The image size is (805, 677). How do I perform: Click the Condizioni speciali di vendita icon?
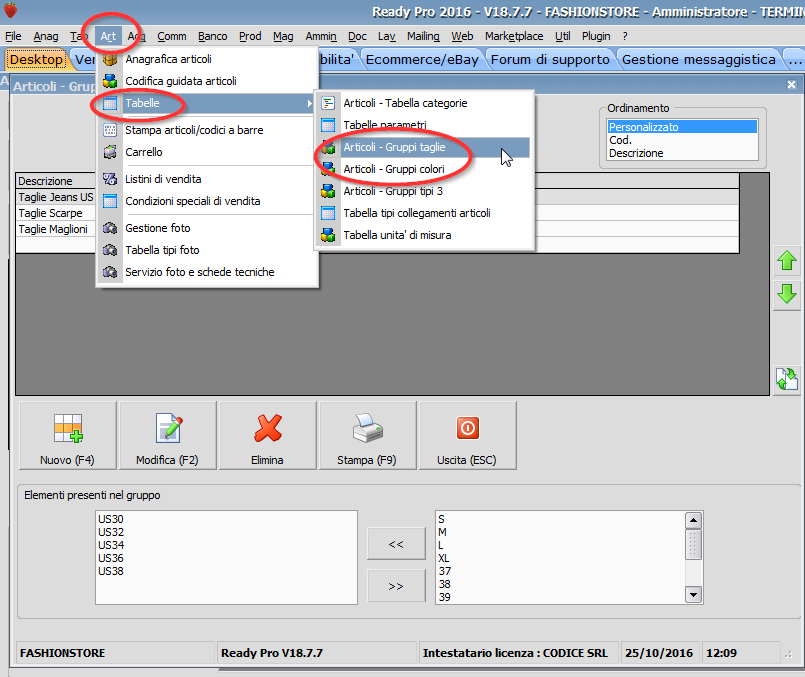click(x=110, y=201)
